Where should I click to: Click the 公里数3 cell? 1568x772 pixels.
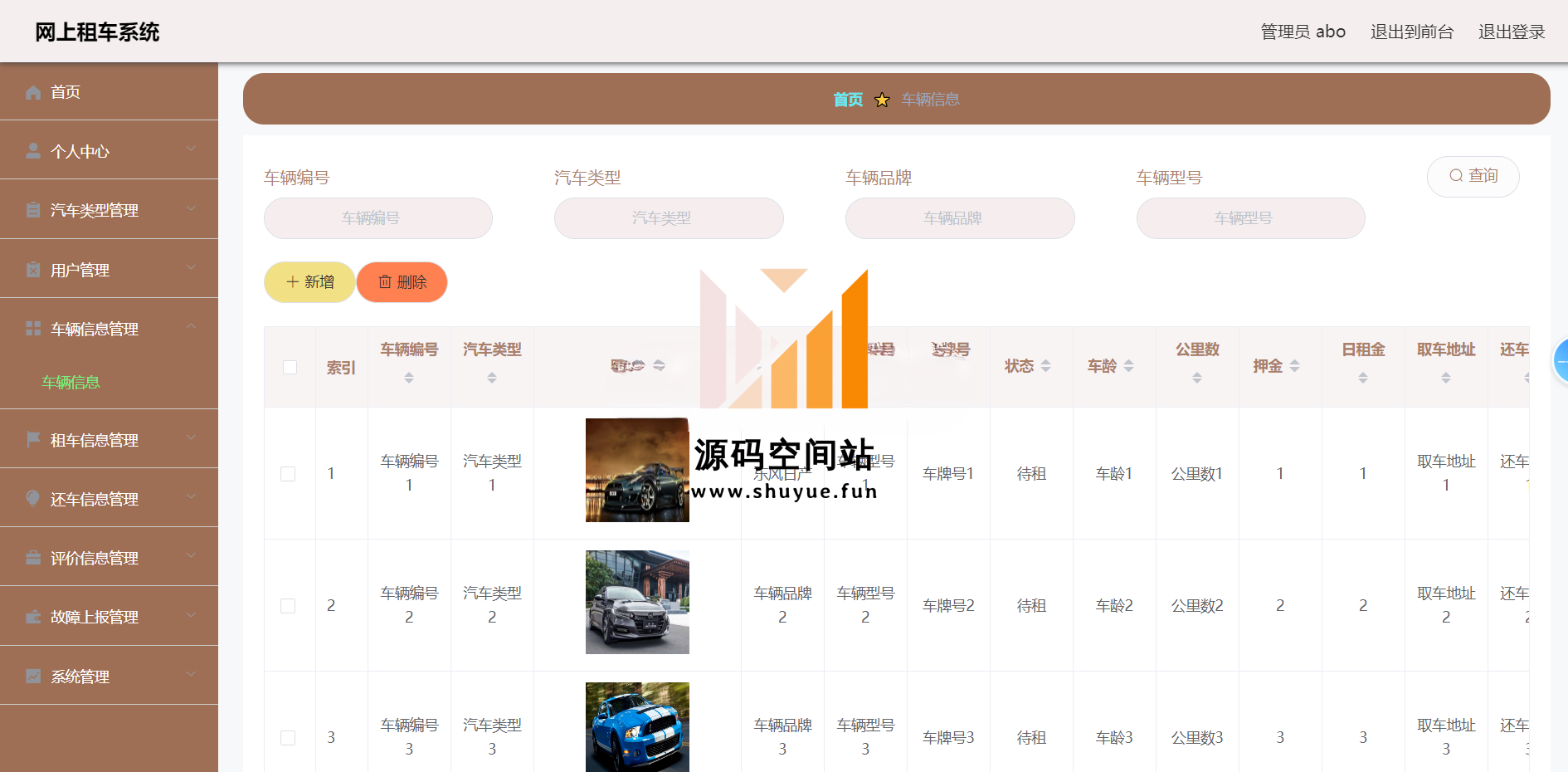coord(1197,738)
